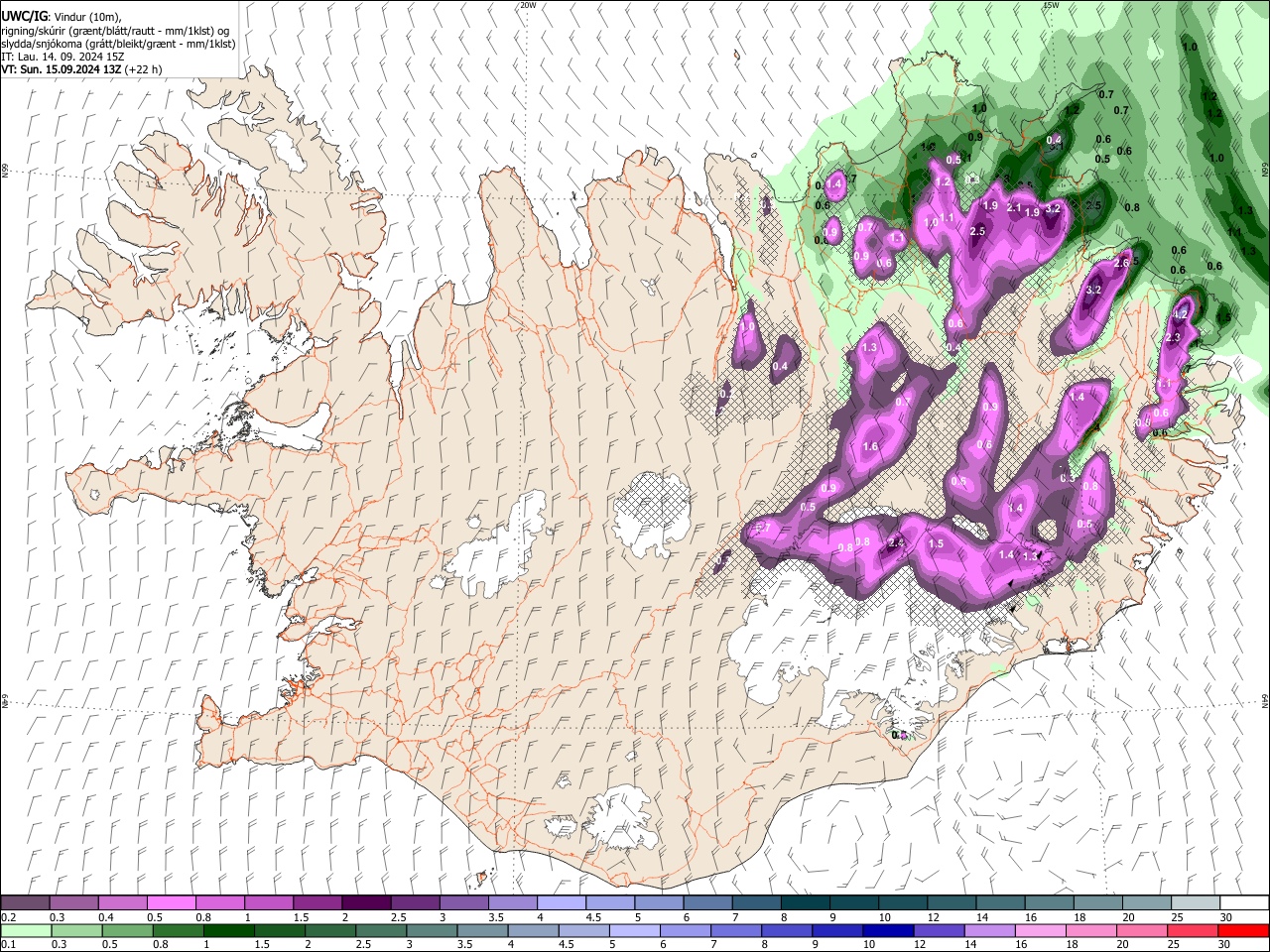
Task: Select the bright red rain swatch after 30
Action: pos(1243,930)
